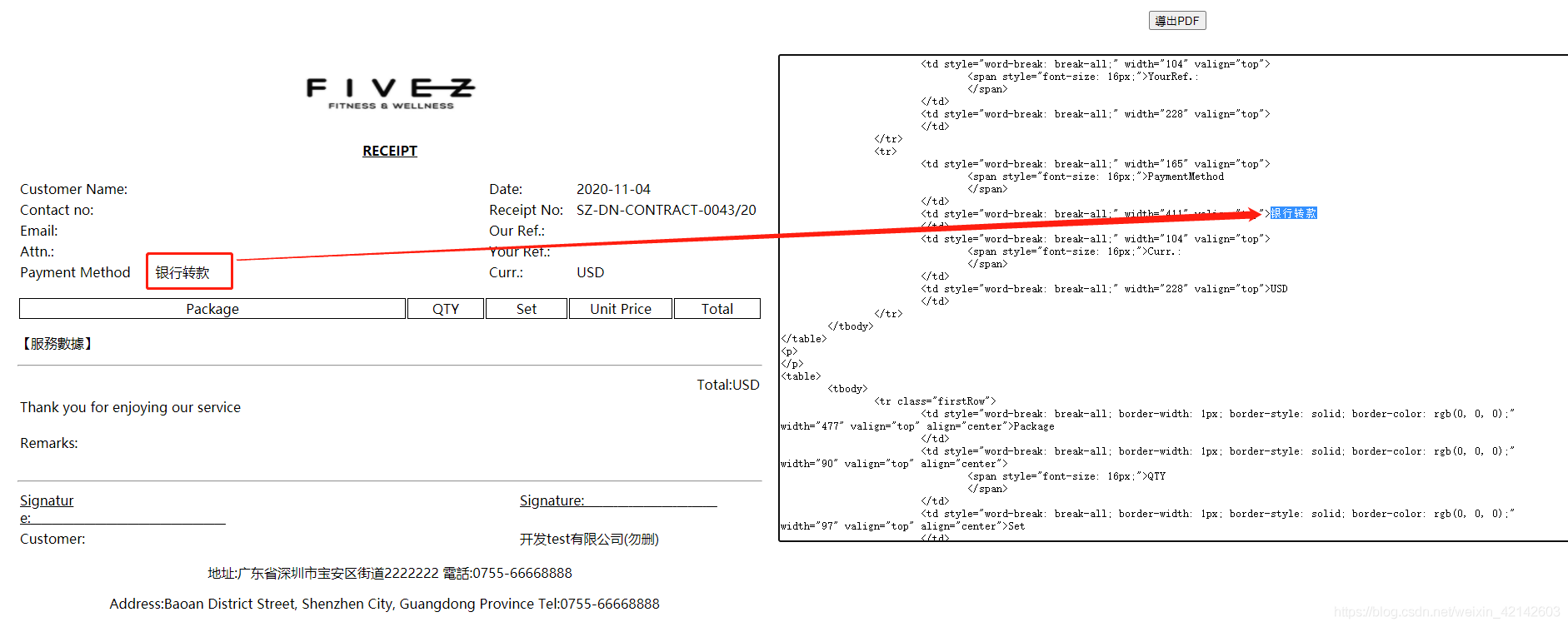Click 'Thank you for enjoying our service' text
Screen dimensions: 1568x627
pyautogui.click(x=130, y=407)
